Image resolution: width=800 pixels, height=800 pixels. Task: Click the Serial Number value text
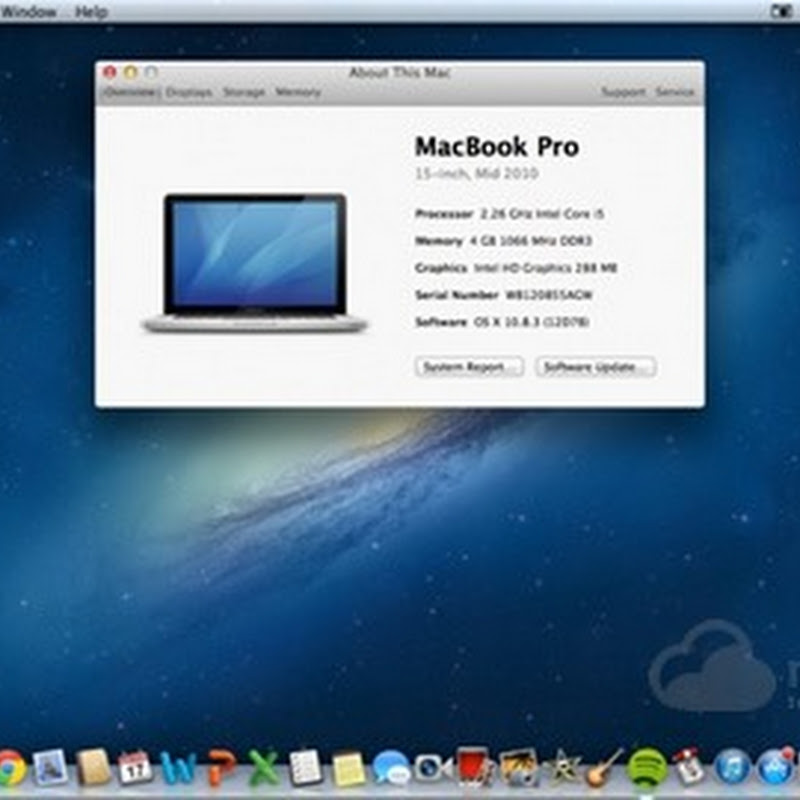click(x=549, y=295)
